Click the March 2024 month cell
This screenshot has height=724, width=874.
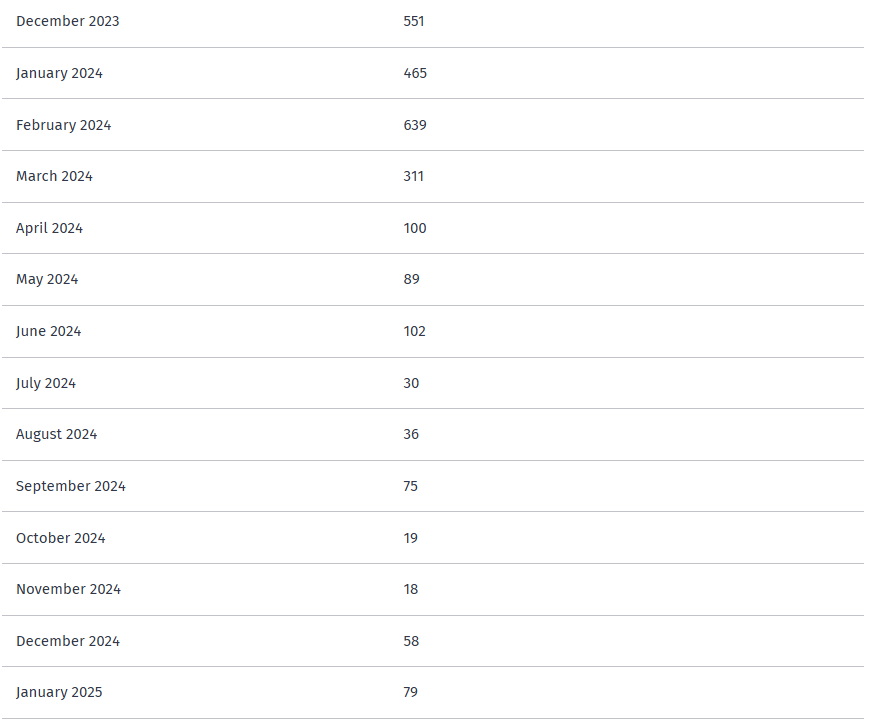pyautogui.click(x=54, y=176)
